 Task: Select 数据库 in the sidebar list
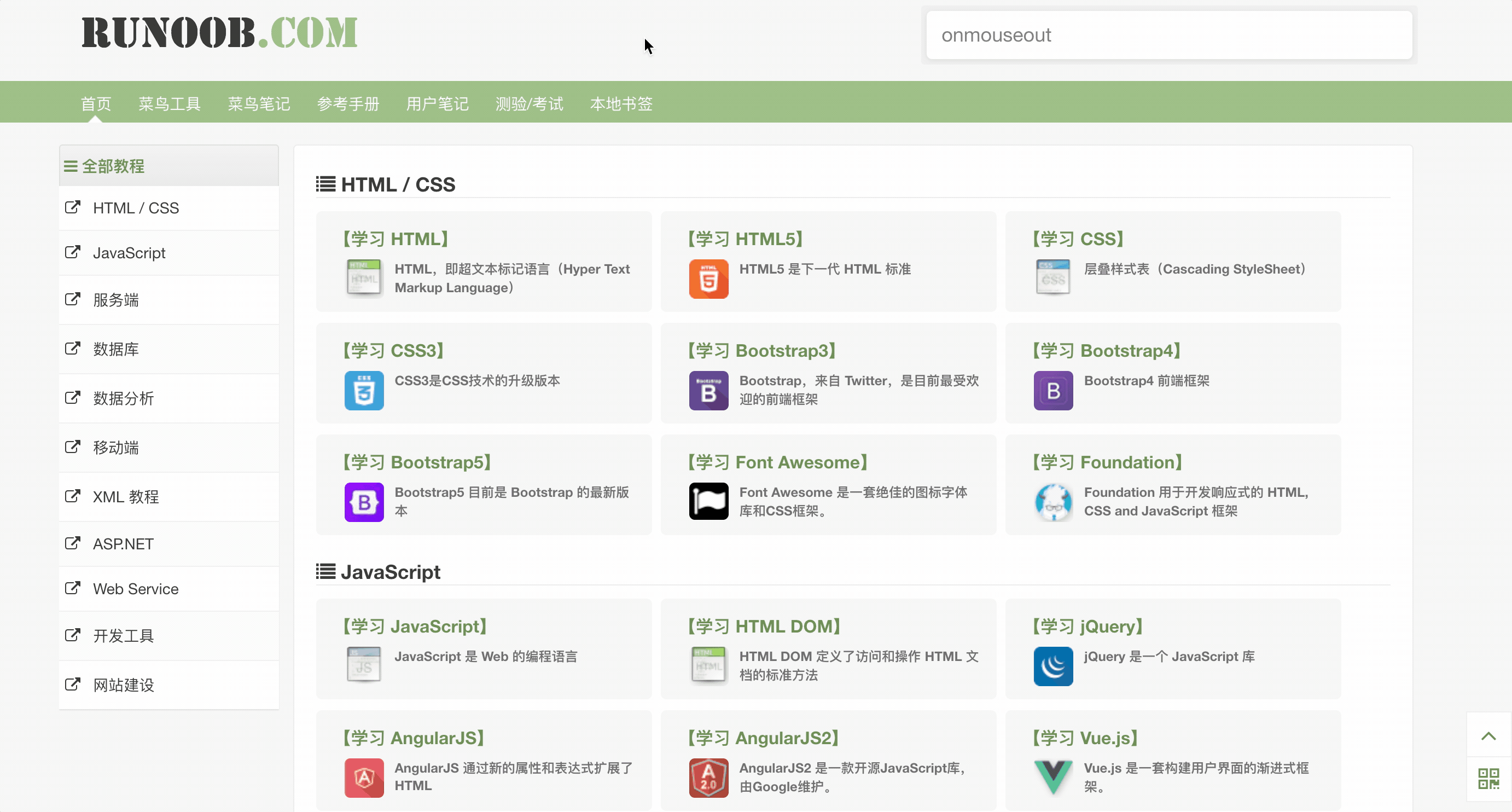[115, 349]
